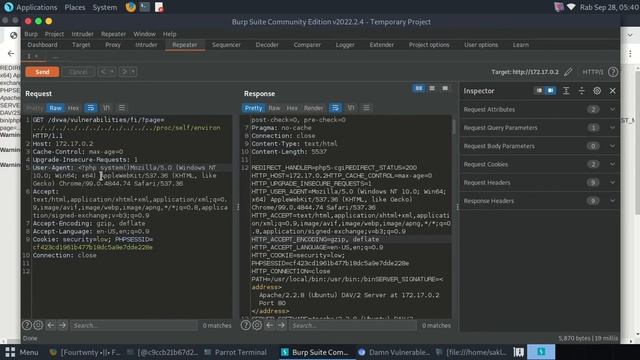Click the request Search field

tap(133, 325)
